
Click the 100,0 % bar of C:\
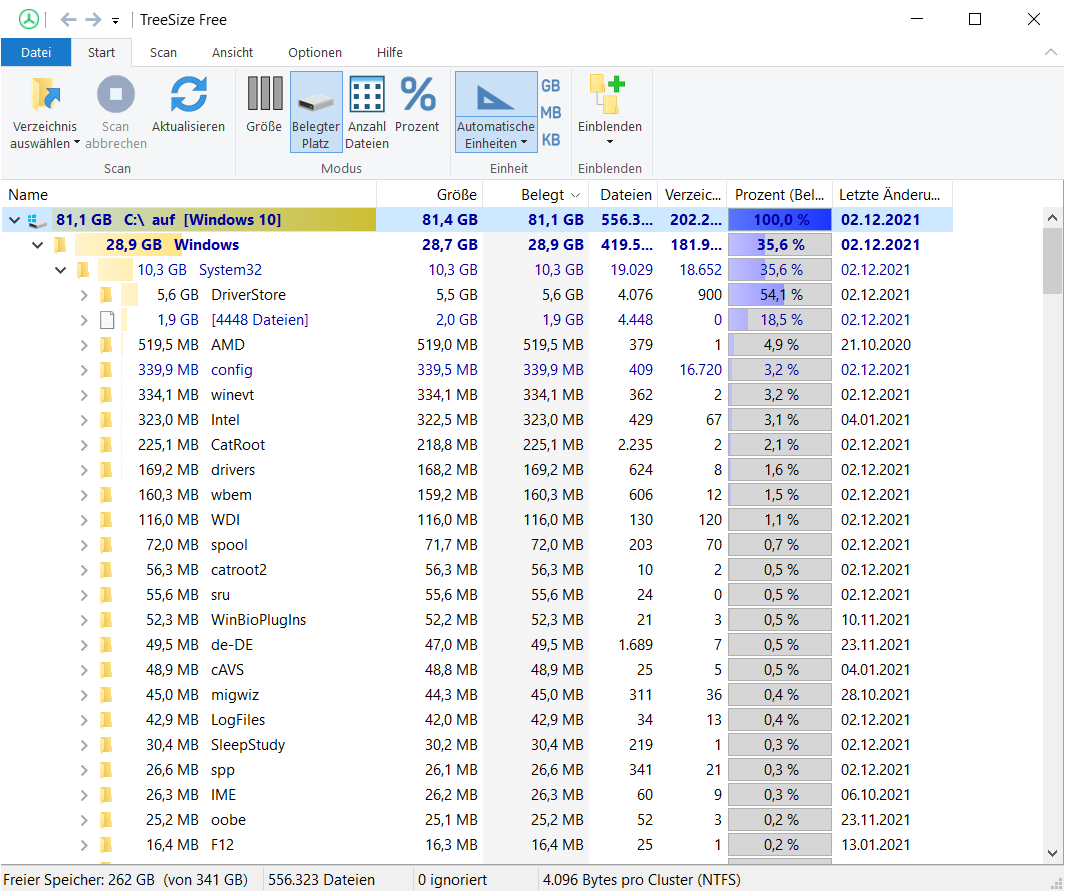780,220
